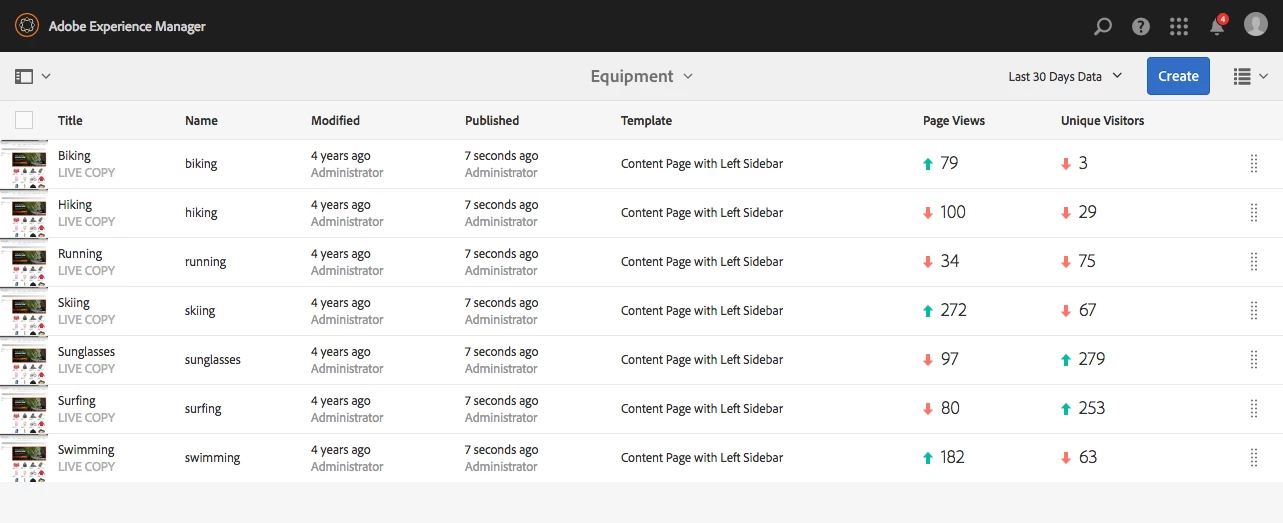The width and height of the screenshot is (1283, 523).
Task: Open the help question mark icon
Action: click(x=1141, y=26)
